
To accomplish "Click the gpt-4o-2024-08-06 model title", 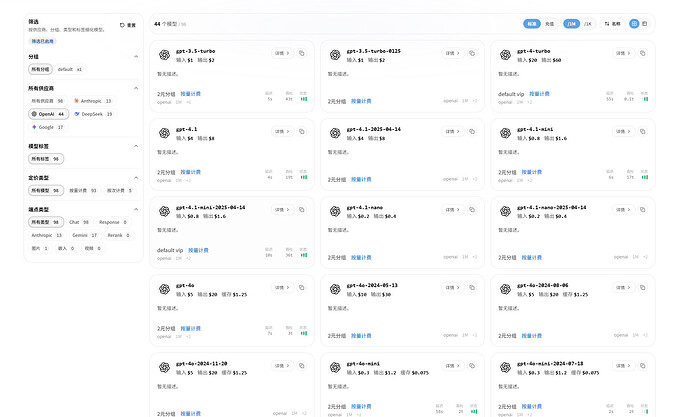I will (x=543, y=285).
